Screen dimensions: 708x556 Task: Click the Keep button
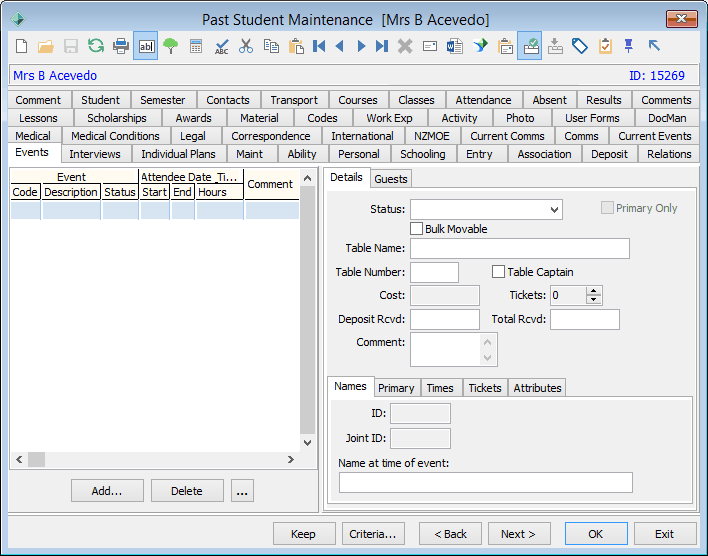pyautogui.click(x=303, y=534)
